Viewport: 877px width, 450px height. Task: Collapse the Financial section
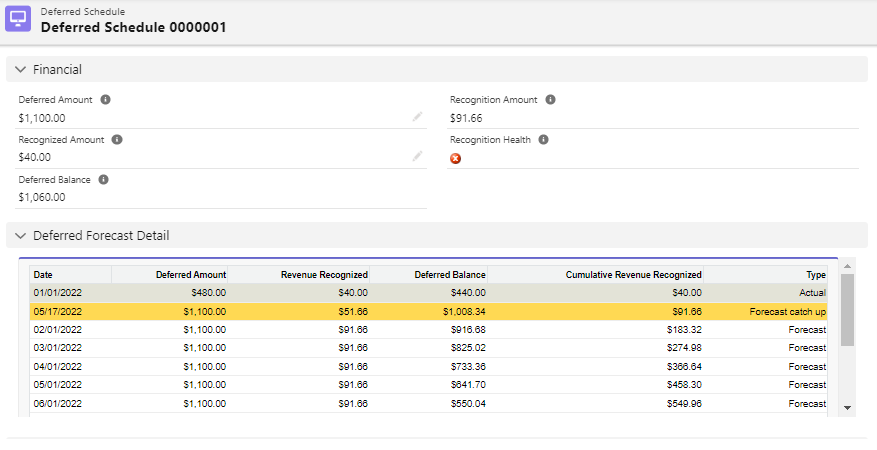click(21, 70)
